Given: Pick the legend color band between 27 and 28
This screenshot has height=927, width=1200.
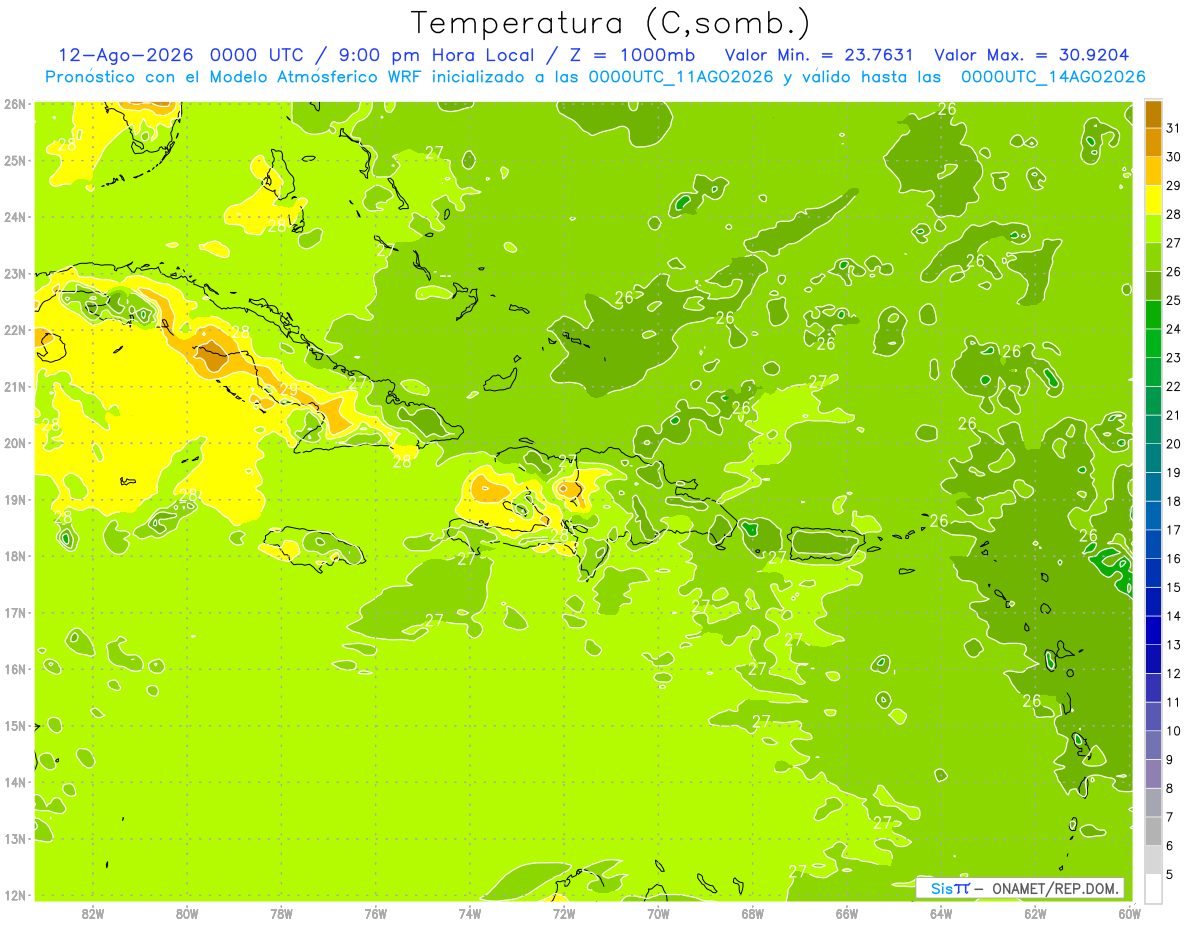Looking at the screenshot, I should click(1153, 229).
